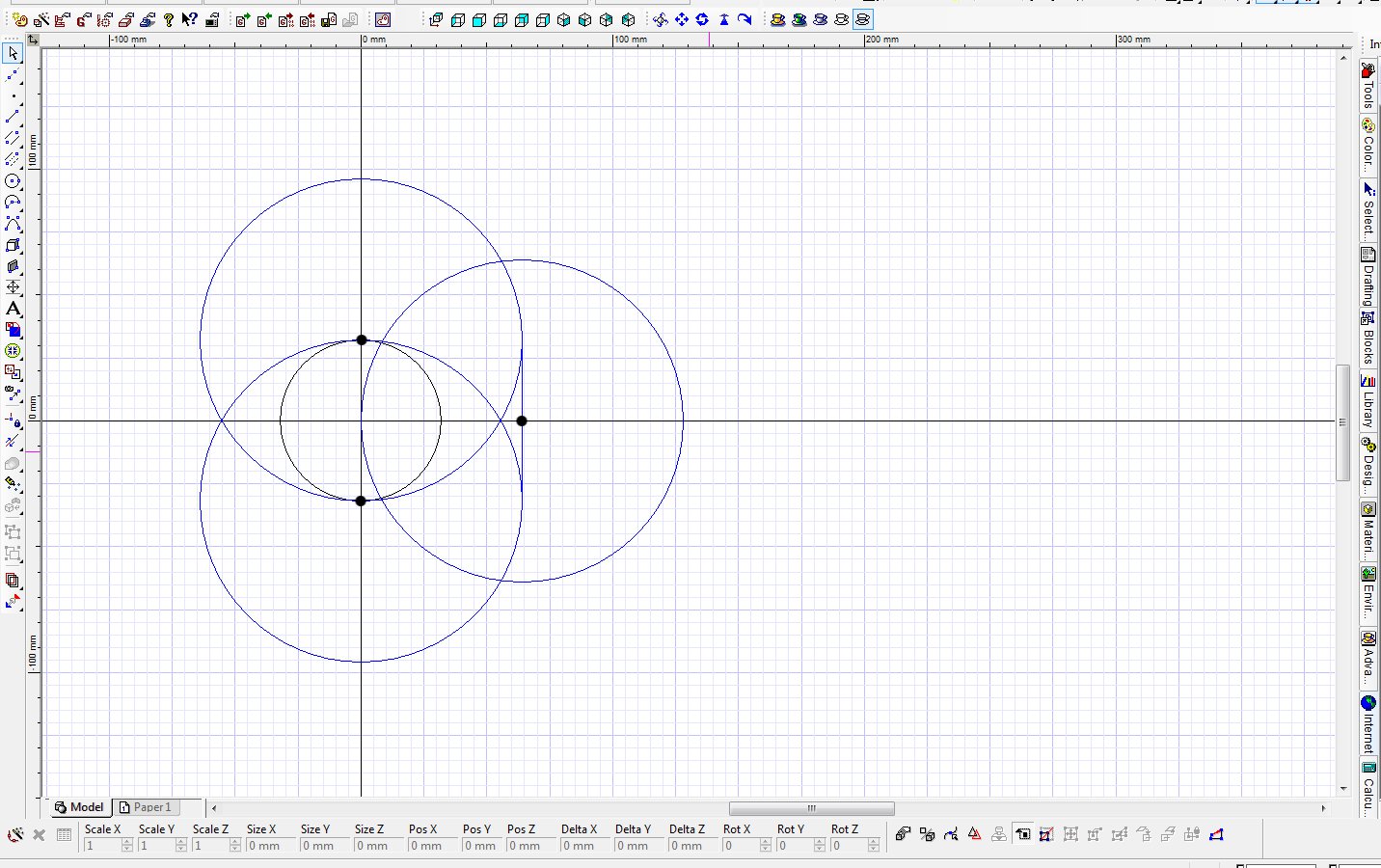
Task: Click the Rot Z input field
Action: pyautogui.click(x=849, y=846)
